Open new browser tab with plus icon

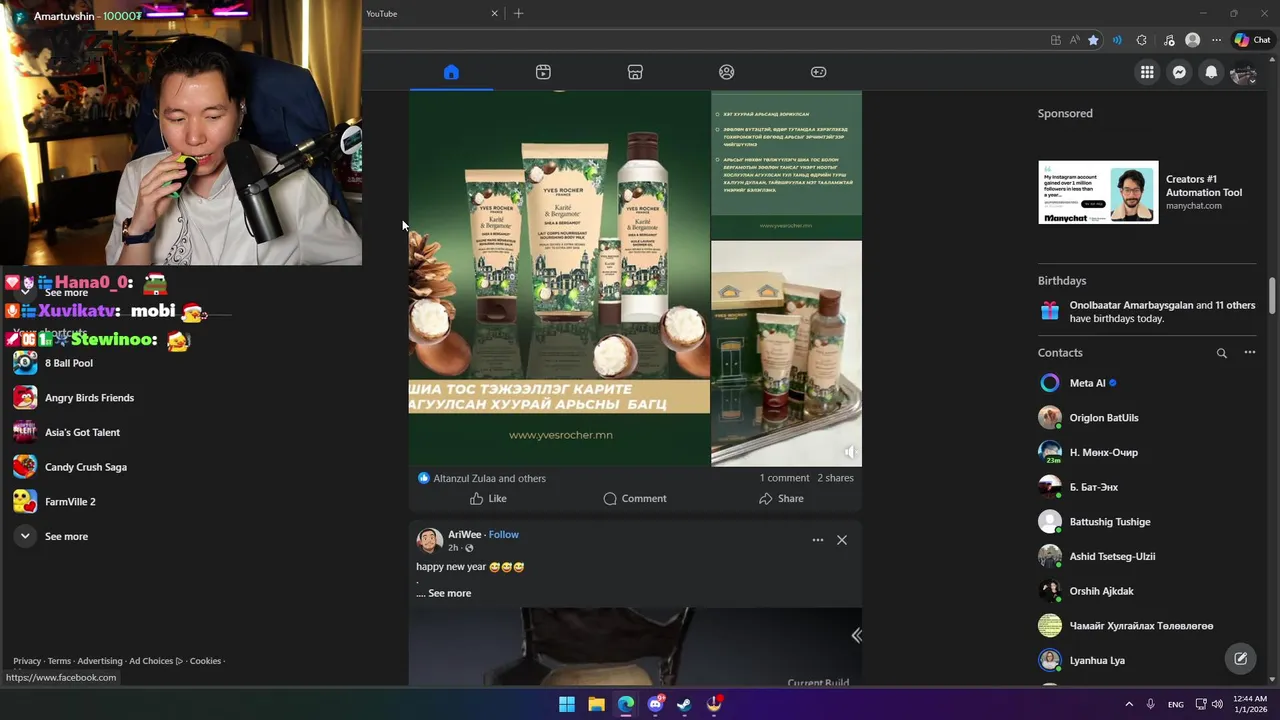coord(518,13)
